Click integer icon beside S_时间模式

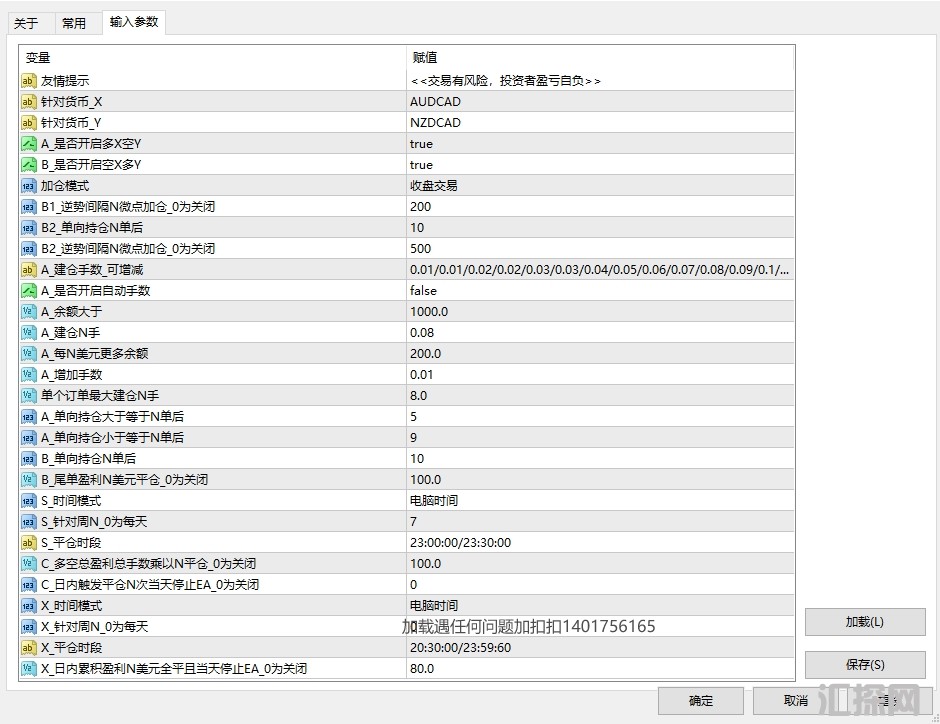[29, 500]
